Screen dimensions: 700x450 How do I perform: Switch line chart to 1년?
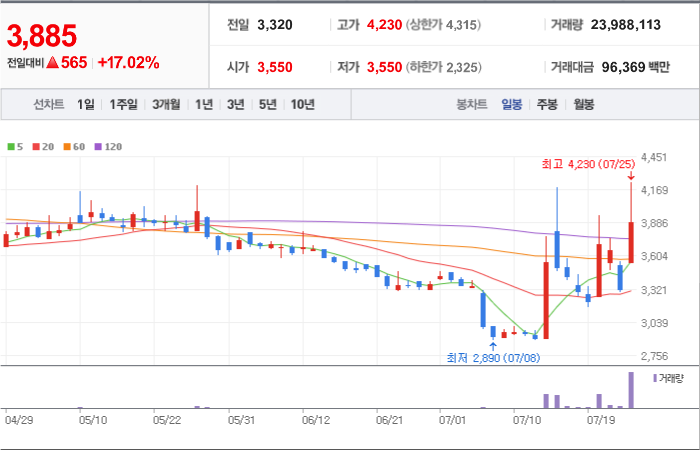(x=204, y=104)
